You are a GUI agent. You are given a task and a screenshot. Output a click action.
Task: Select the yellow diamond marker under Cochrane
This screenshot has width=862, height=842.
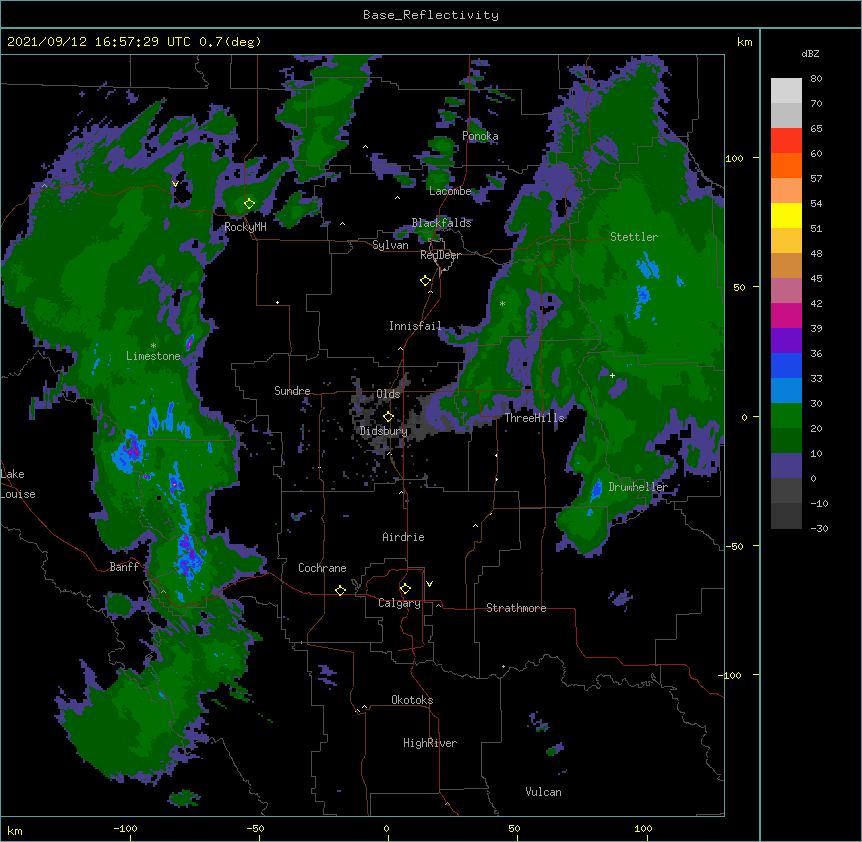point(340,590)
